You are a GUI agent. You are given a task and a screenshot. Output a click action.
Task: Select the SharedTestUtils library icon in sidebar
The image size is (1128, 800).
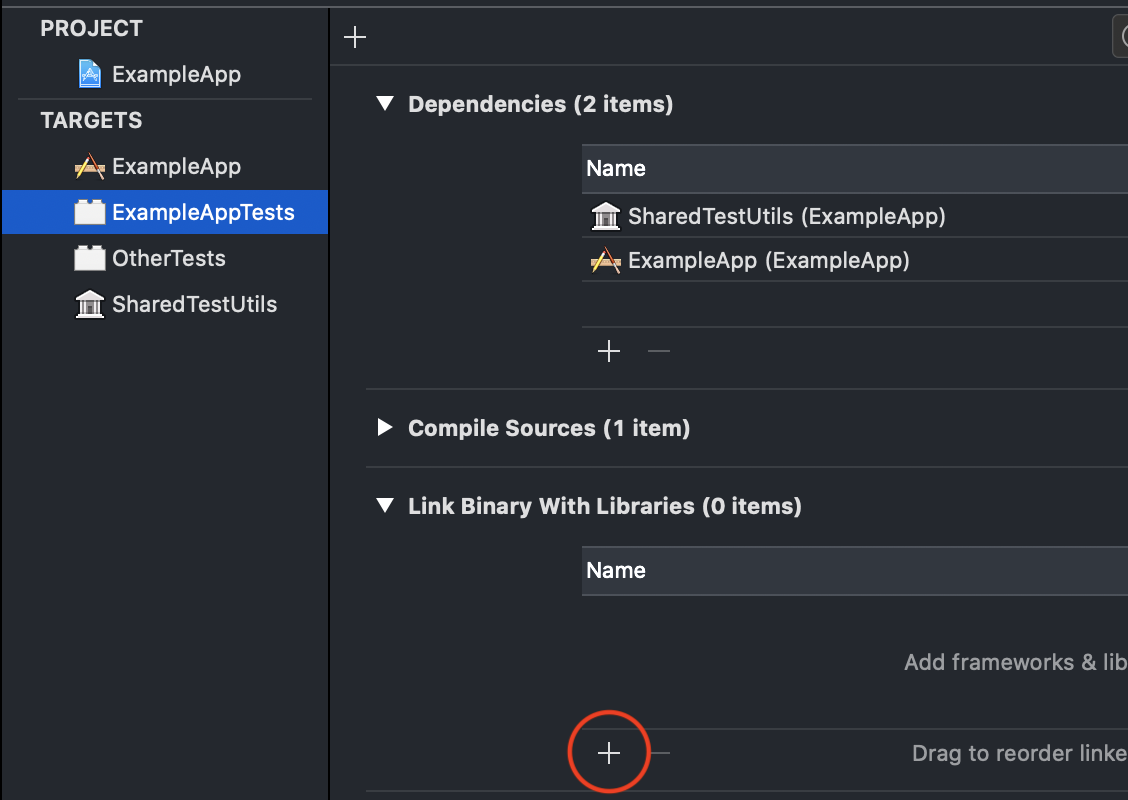(89, 304)
